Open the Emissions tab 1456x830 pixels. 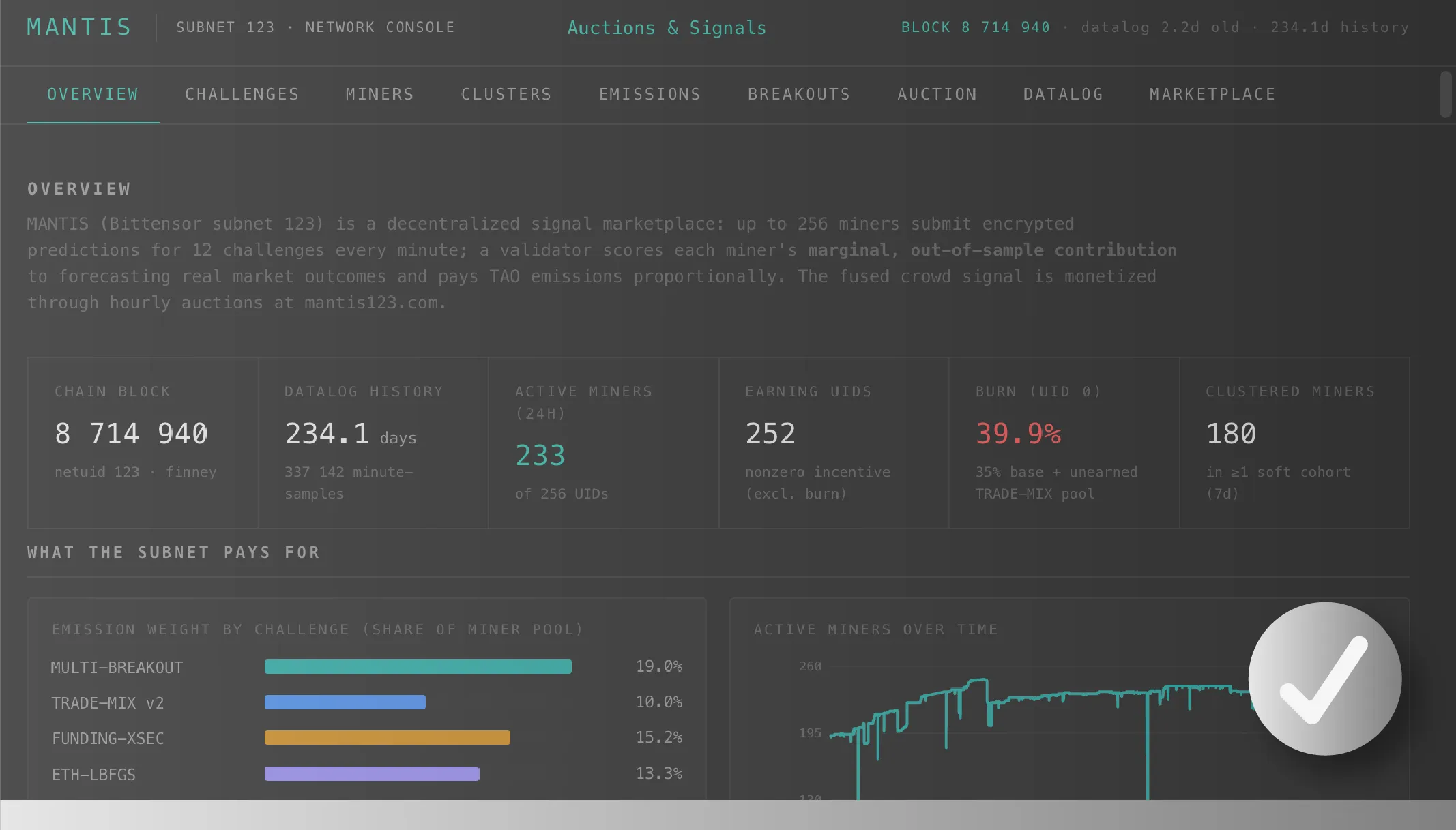click(x=650, y=94)
